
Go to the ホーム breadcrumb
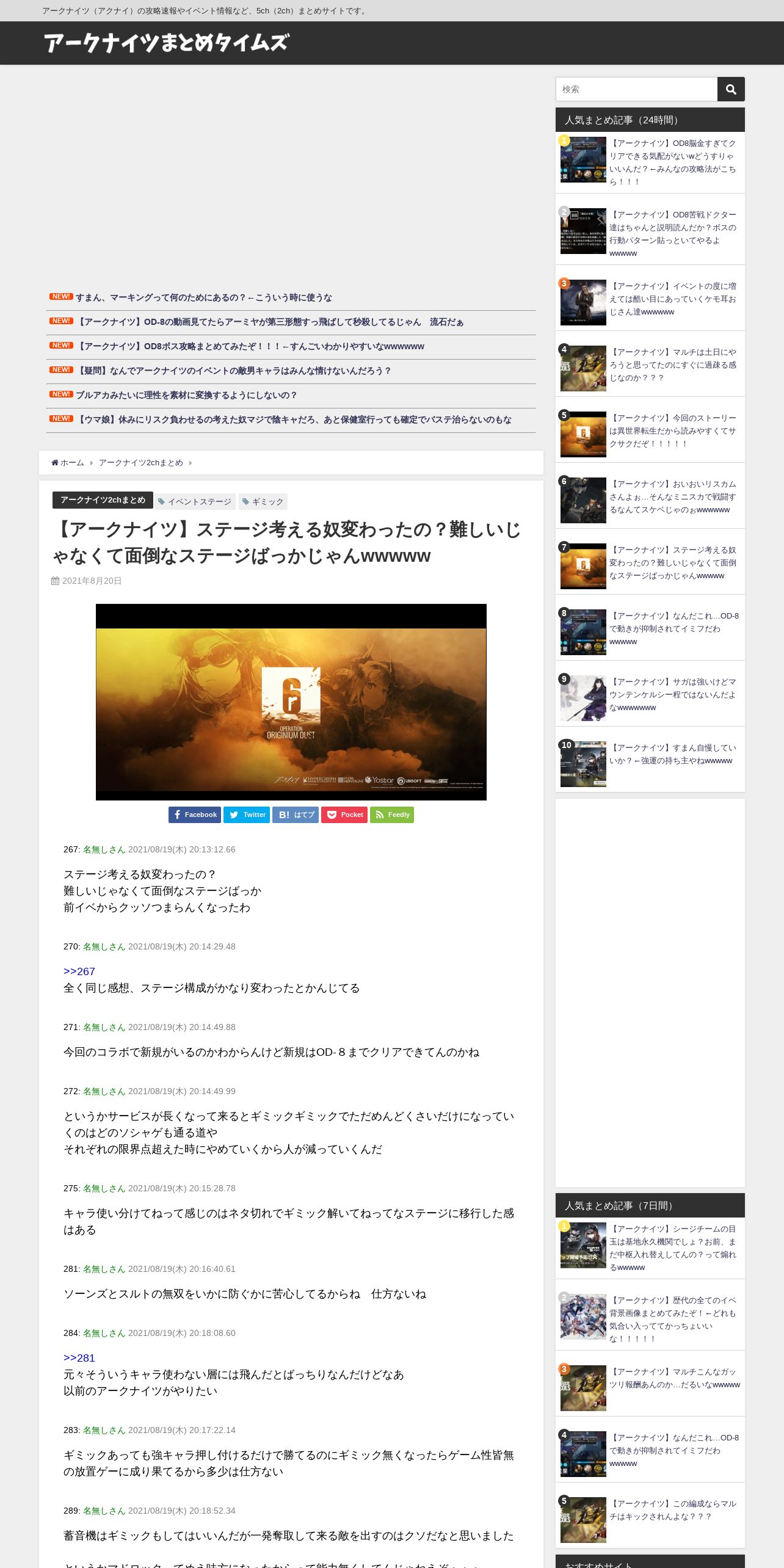coord(68,463)
